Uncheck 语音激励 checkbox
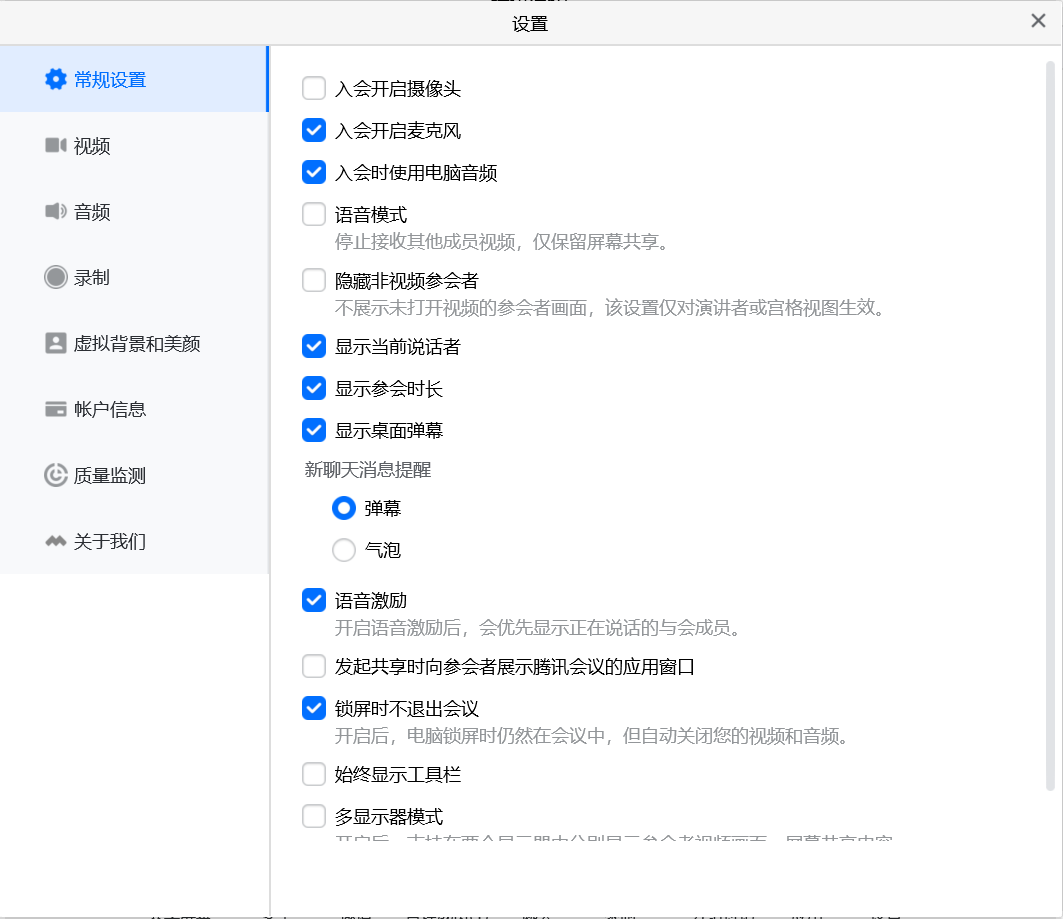The image size is (1063, 919). 314,600
